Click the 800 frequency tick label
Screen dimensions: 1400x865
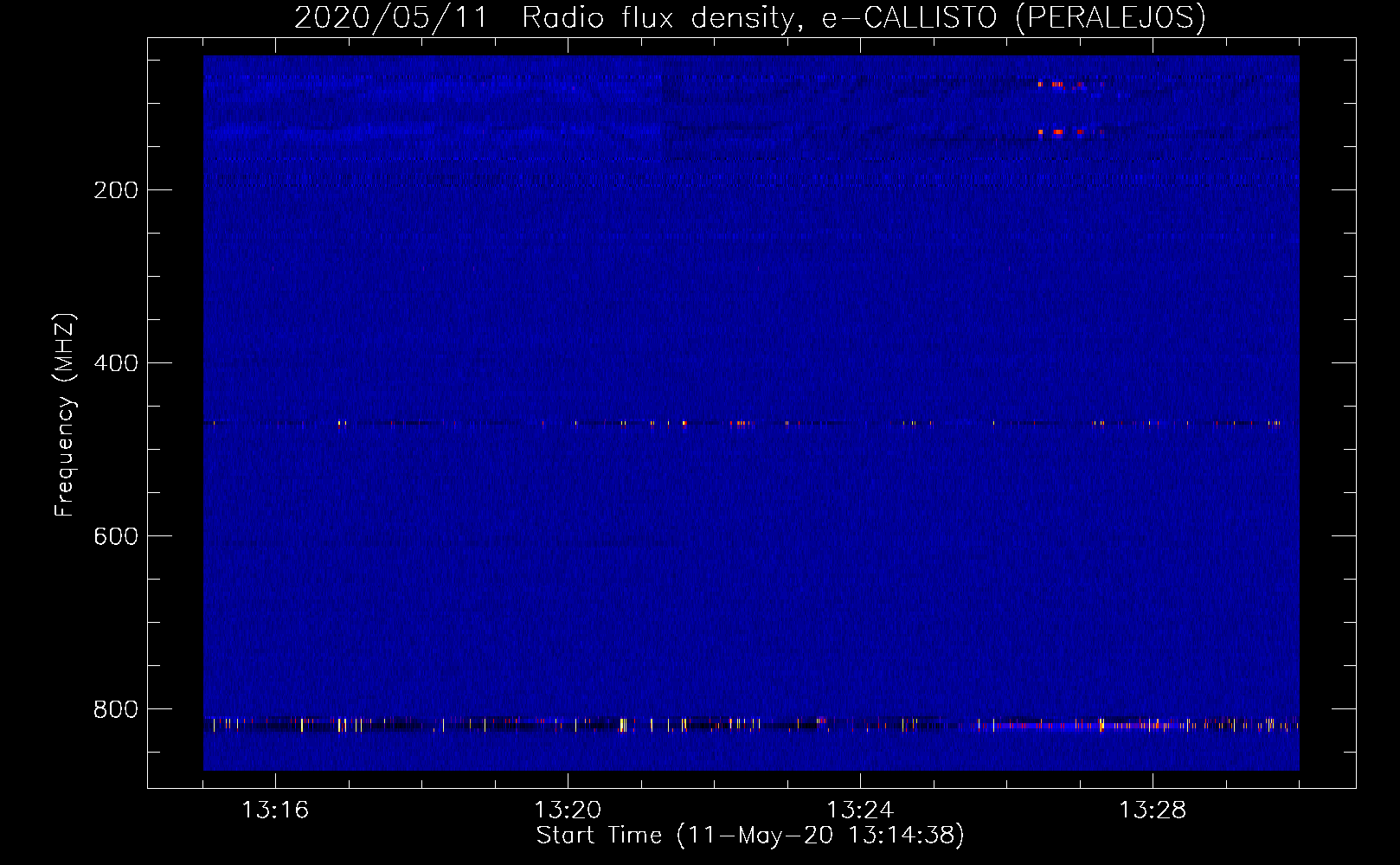116,709
